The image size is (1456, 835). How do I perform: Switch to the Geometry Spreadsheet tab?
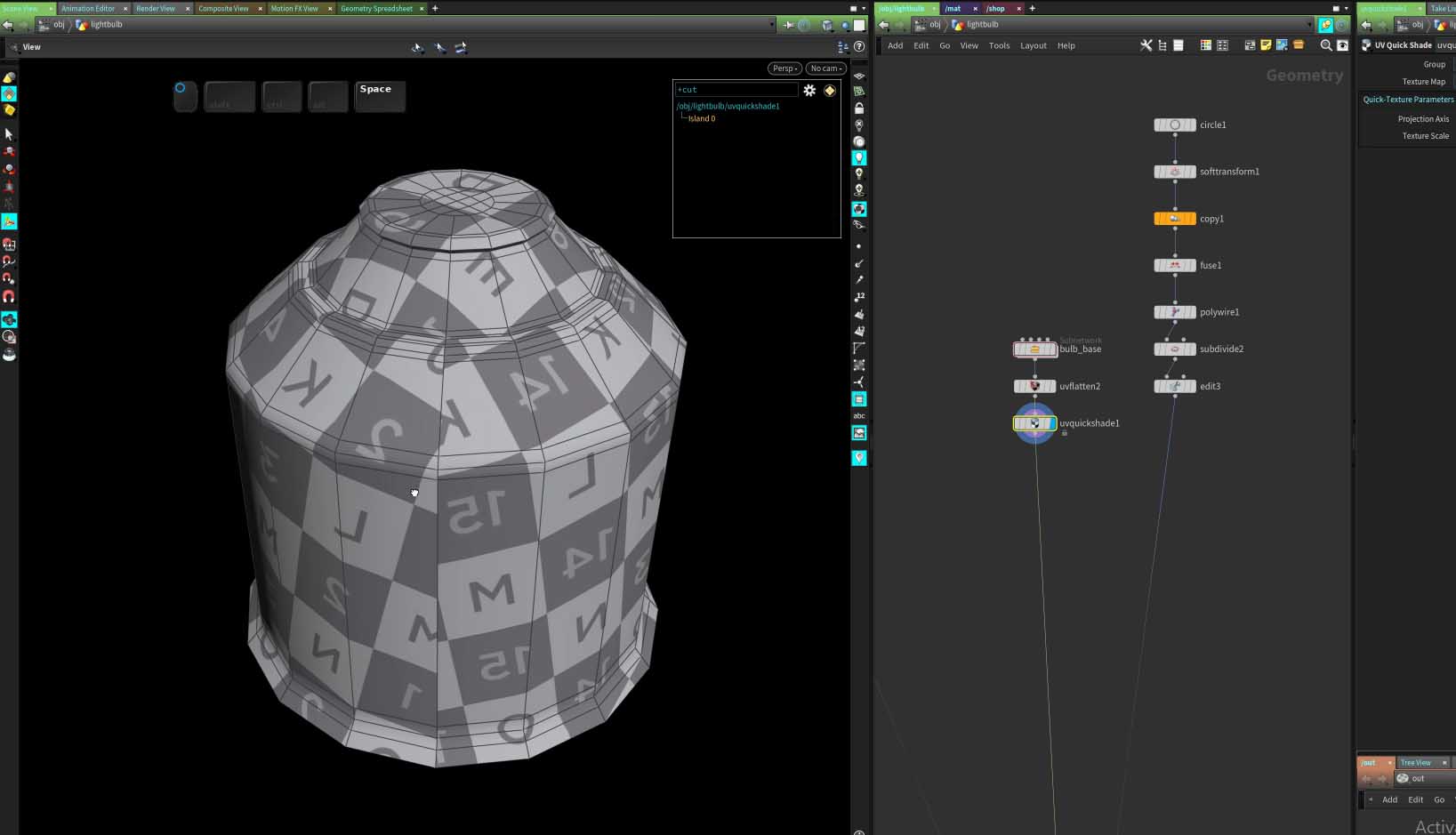pos(376,8)
